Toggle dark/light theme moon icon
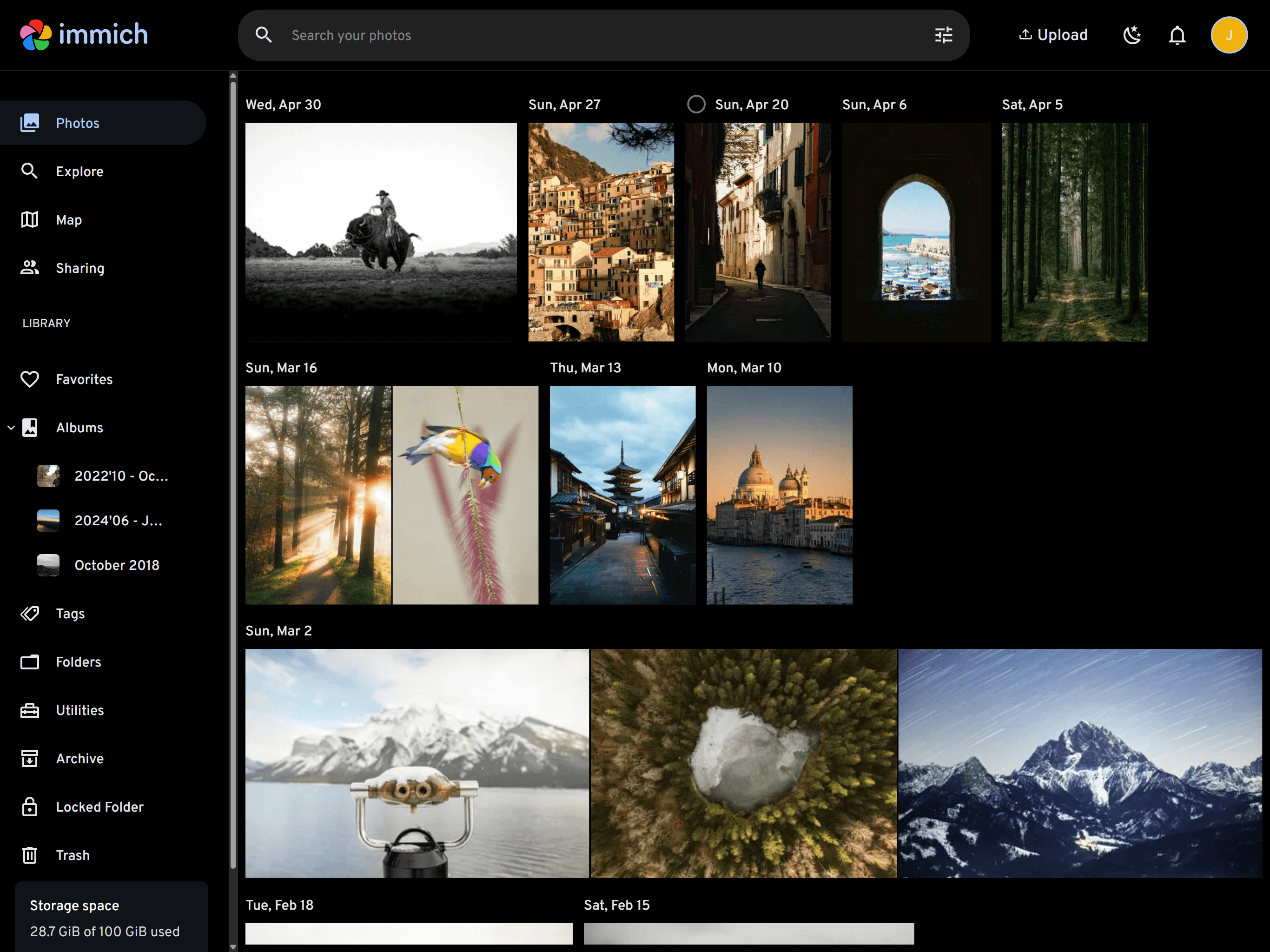 (1131, 35)
